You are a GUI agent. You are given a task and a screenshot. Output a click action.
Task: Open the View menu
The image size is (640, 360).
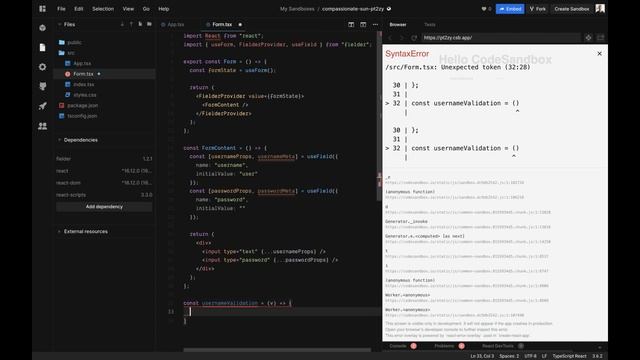[x=128, y=9]
